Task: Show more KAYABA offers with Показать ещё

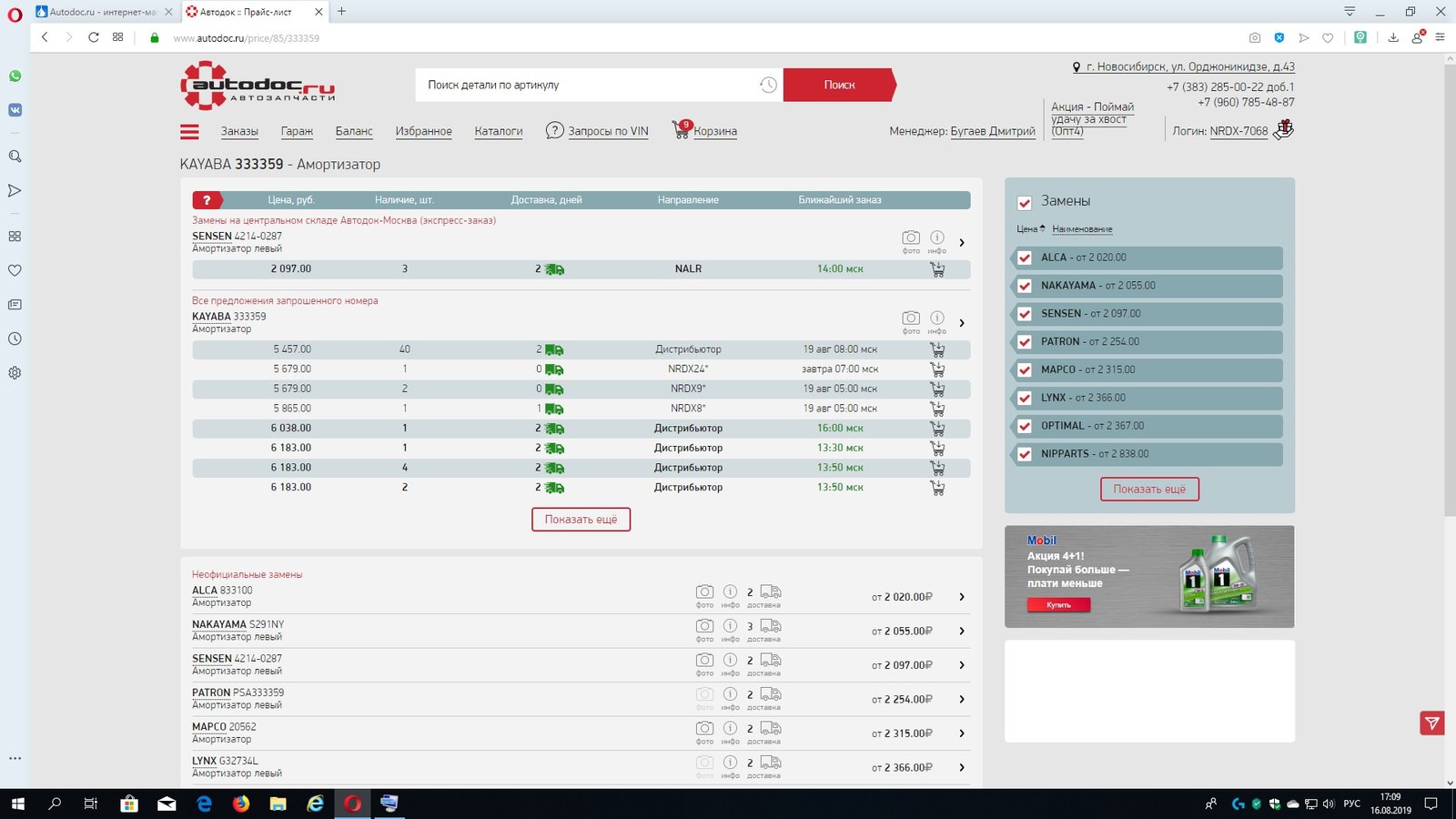Action: tap(581, 520)
